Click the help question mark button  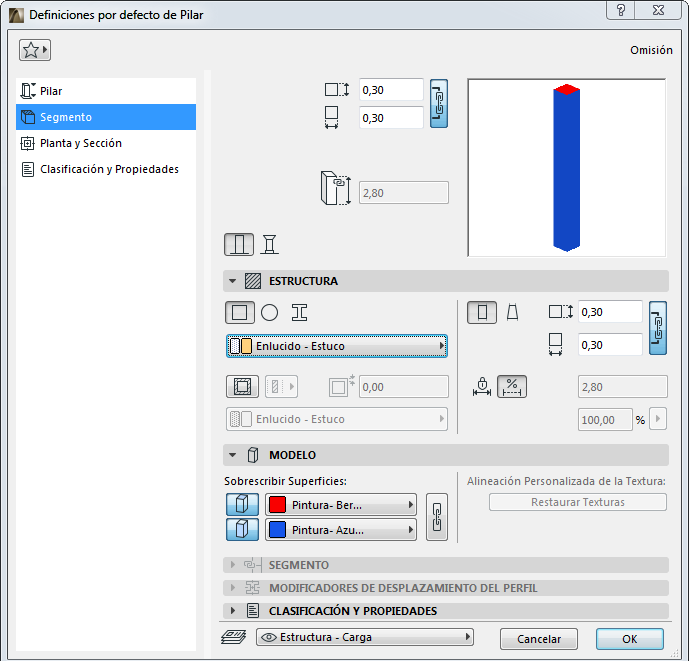coord(620,10)
